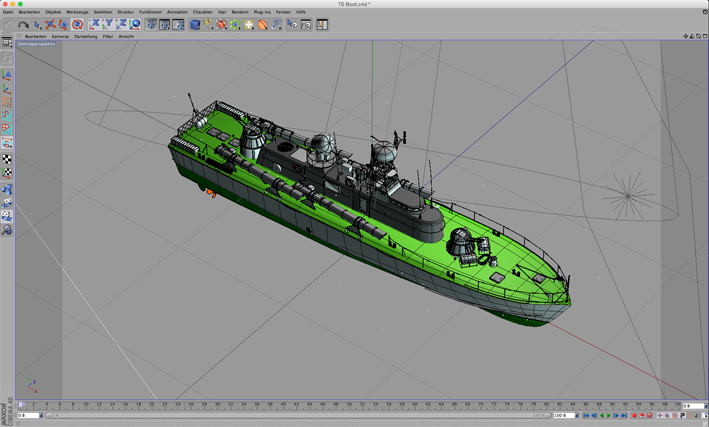The height and width of the screenshot is (427, 709).
Task: Click the red record keyframe button
Action: pos(634,415)
